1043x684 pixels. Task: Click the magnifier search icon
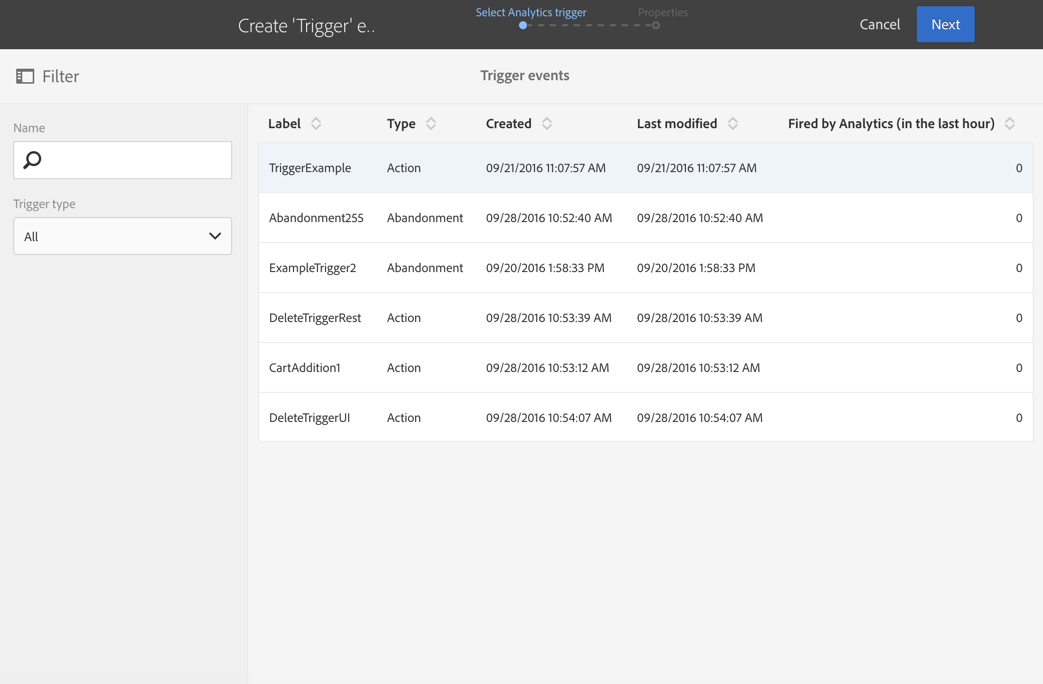pos(33,160)
